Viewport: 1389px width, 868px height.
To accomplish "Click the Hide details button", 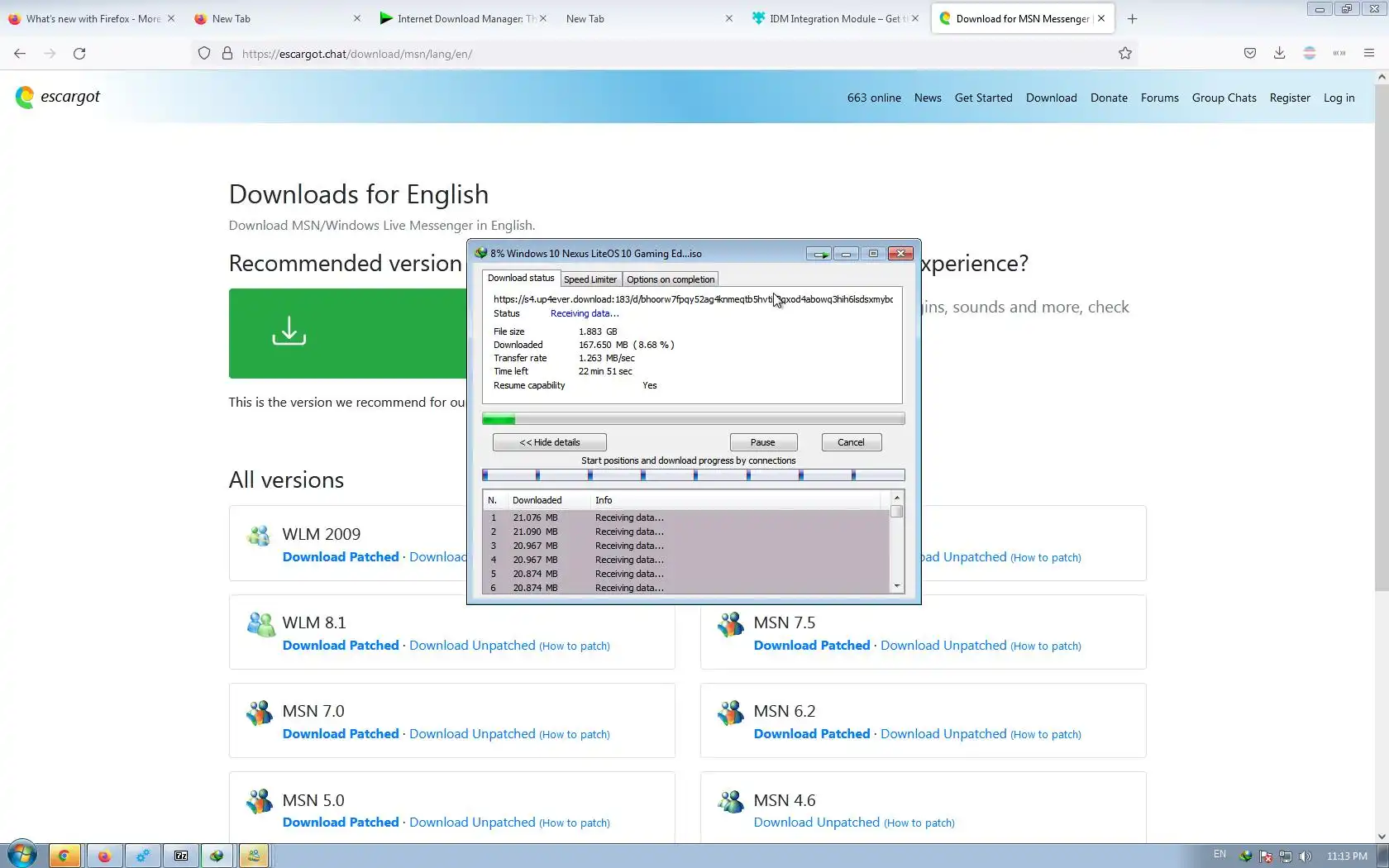I will tap(550, 442).
